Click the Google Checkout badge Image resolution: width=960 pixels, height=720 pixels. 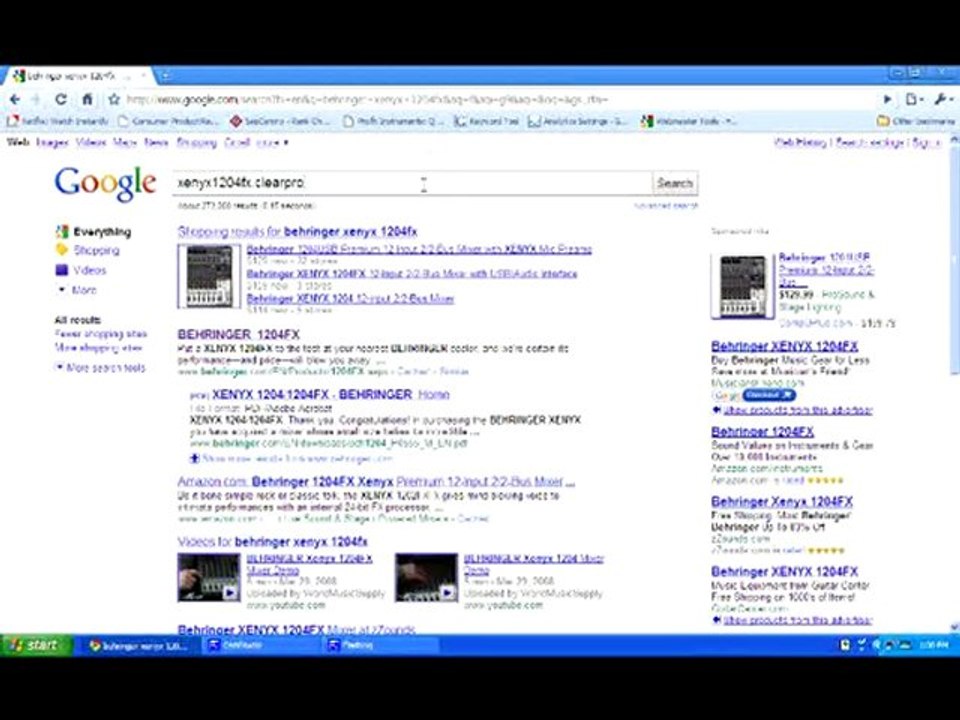pyautogui.click(x=769, y=396)
